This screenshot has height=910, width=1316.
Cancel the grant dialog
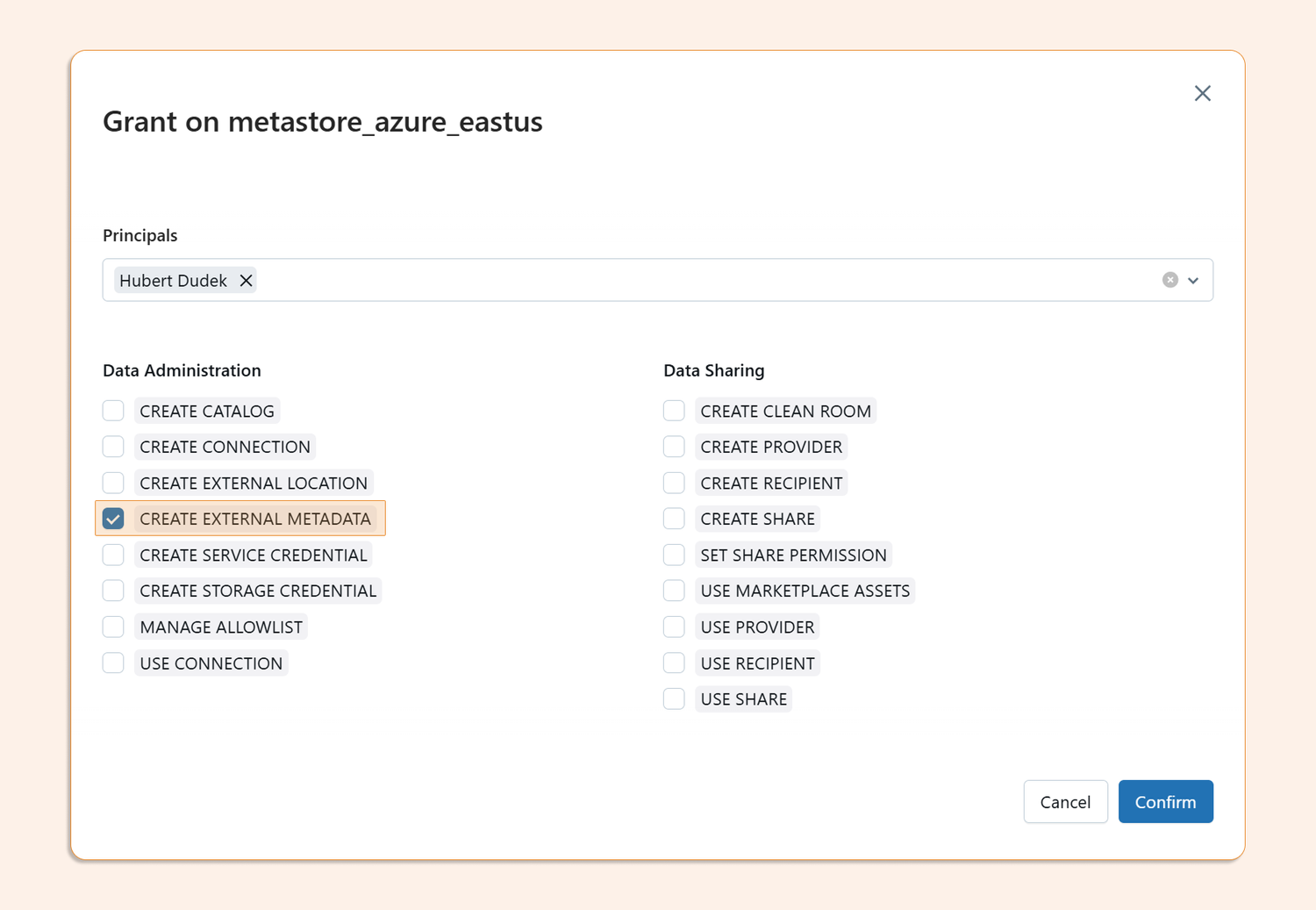pyautogui.click(x=1065, y=801)
